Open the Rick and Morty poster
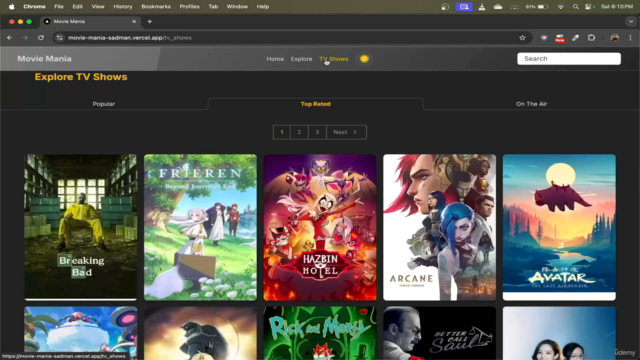The image size is (640, 360). (x=320, y=333)
